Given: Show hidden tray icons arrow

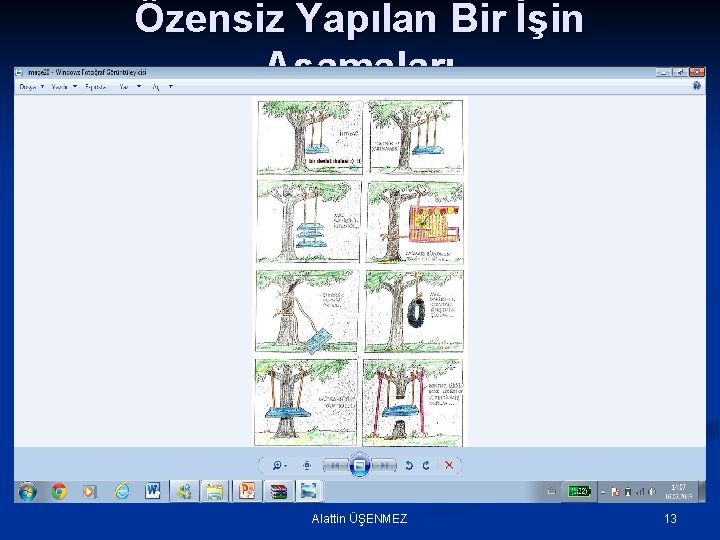Looking at the screenshot, I should tap(603, 492).
